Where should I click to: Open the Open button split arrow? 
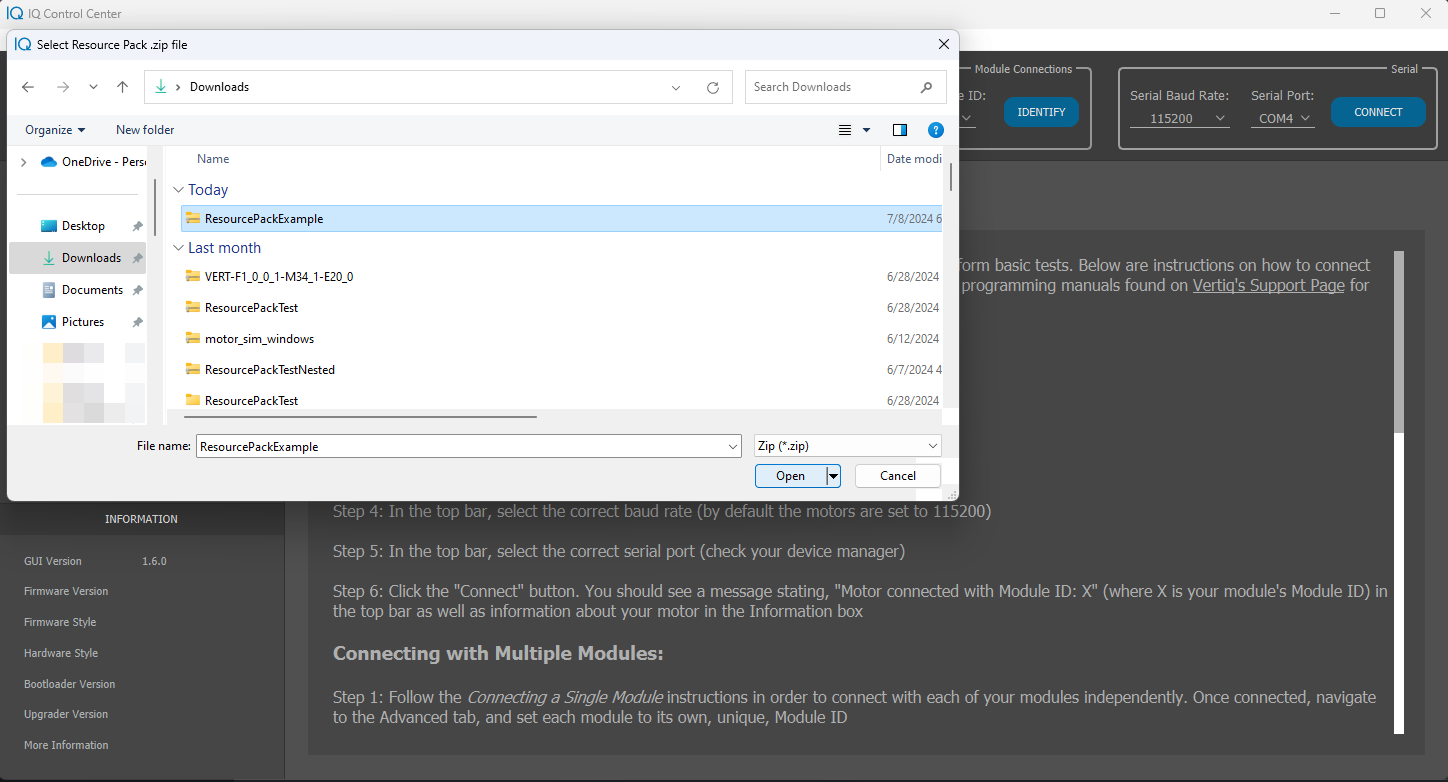833,476
